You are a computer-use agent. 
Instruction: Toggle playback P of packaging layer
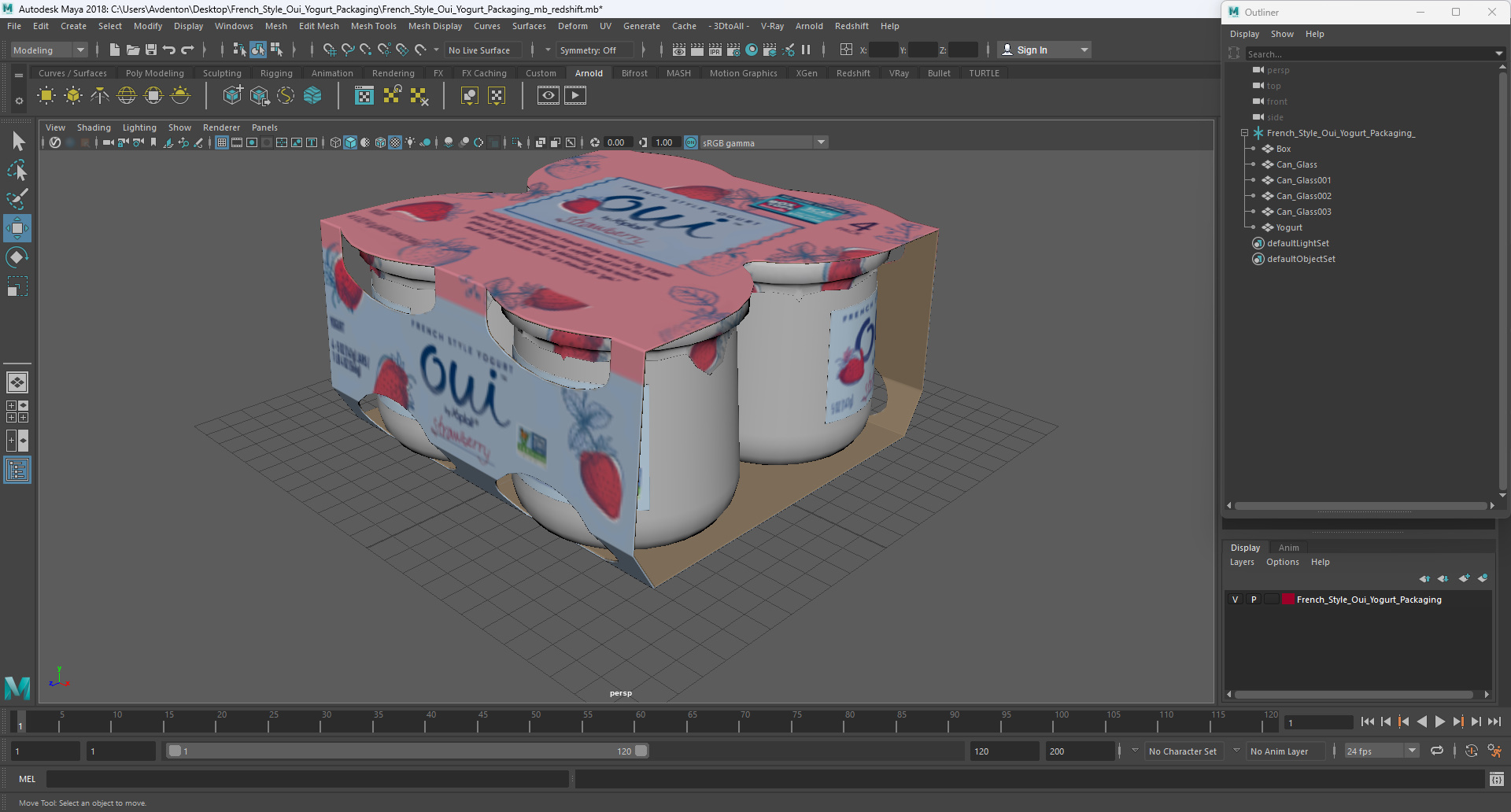click(1254, 600)
